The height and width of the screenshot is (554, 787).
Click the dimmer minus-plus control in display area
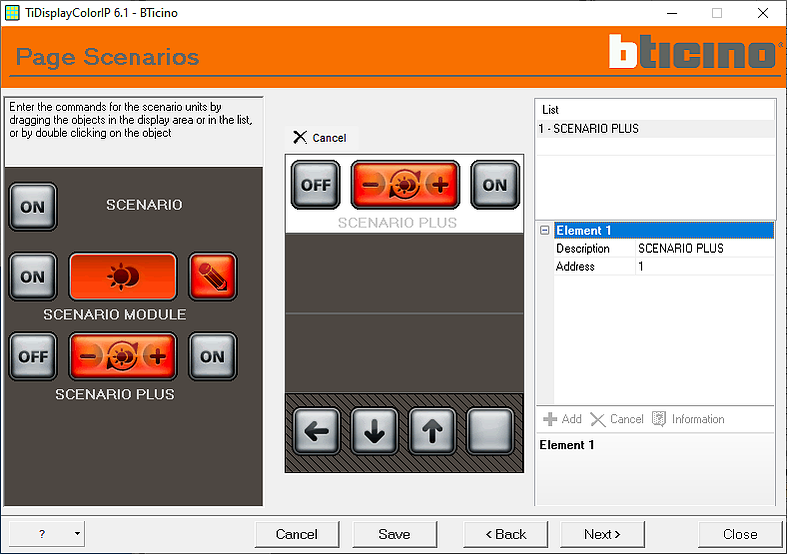click(406, 185)
